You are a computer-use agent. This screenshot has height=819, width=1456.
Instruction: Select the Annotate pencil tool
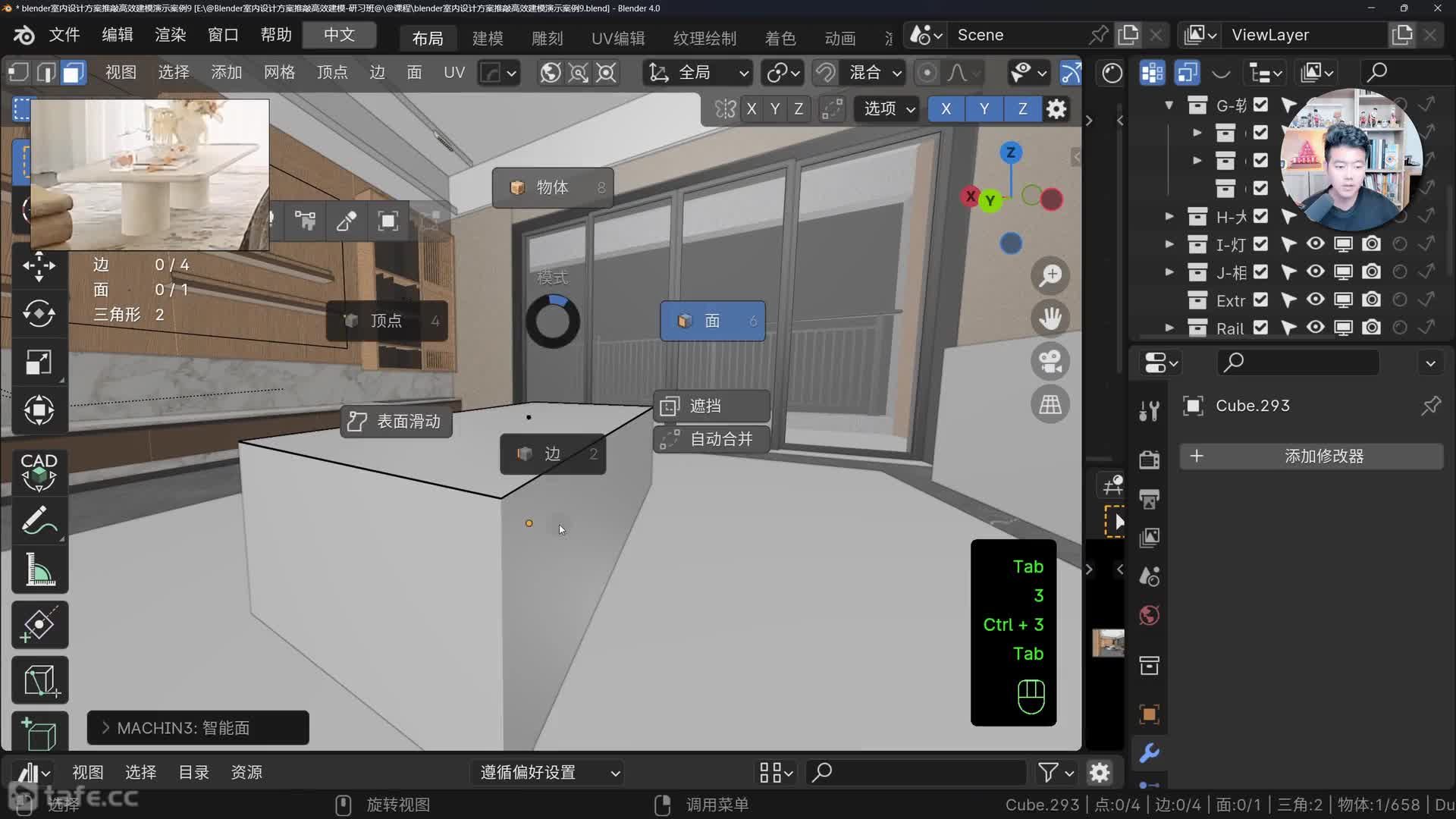click(x=39, y=520)
